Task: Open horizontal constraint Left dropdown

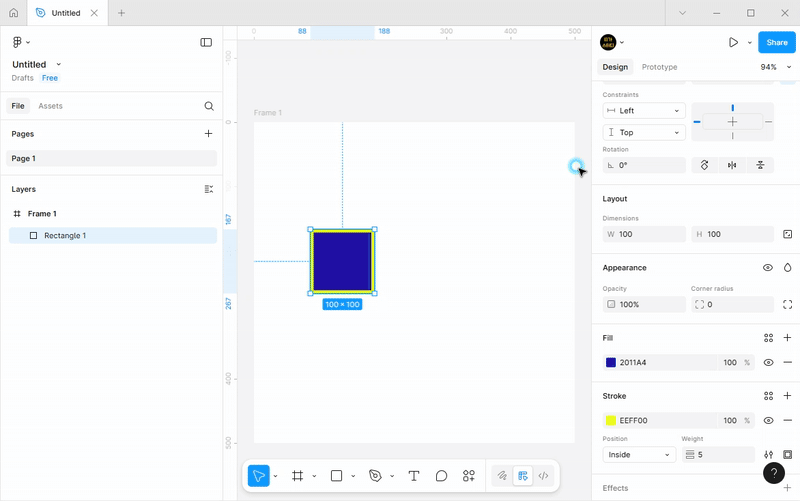Action: [644, 111]
